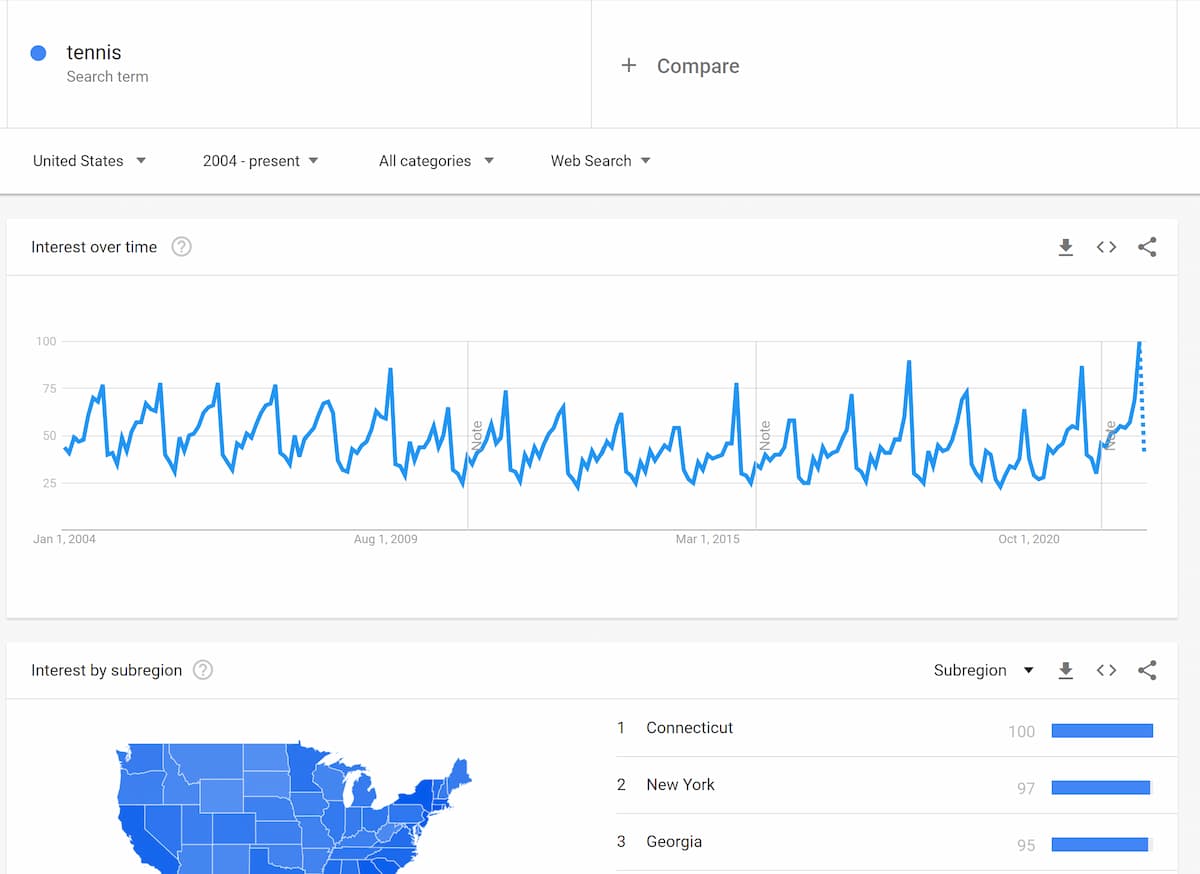Click the blue dot beside tennis term

(x=38, y=53)
